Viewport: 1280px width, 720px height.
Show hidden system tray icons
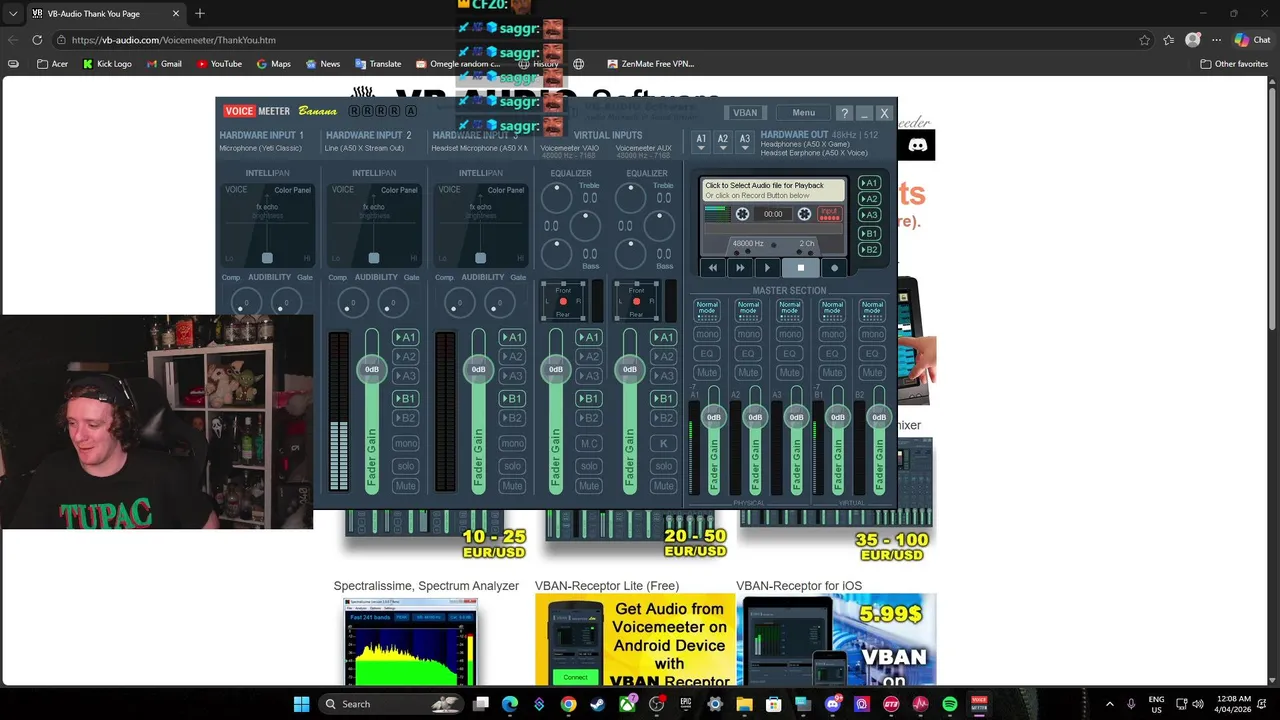(x=1109, y=704)
